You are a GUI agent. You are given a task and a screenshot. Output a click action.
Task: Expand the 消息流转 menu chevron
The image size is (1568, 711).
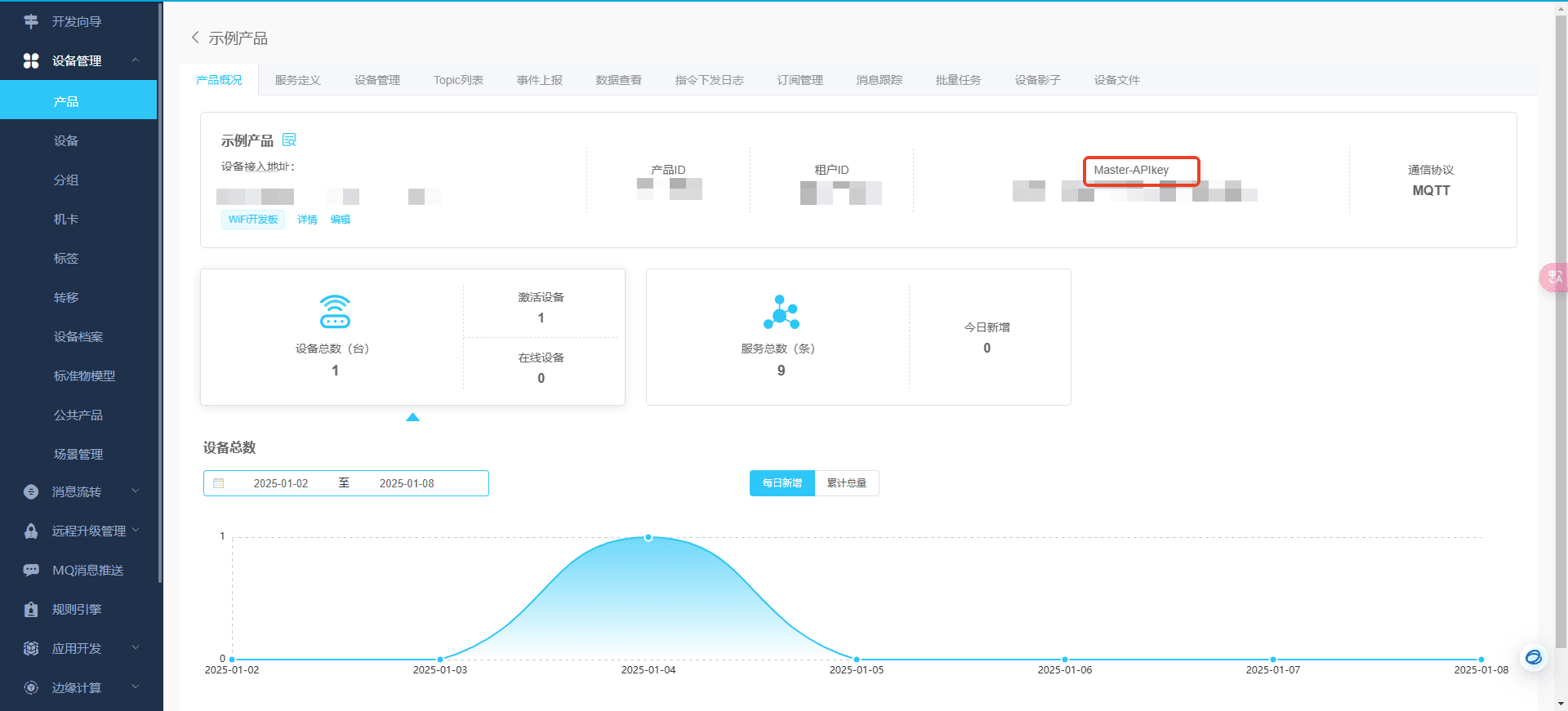pyautogui.click(x=136, y=491)
